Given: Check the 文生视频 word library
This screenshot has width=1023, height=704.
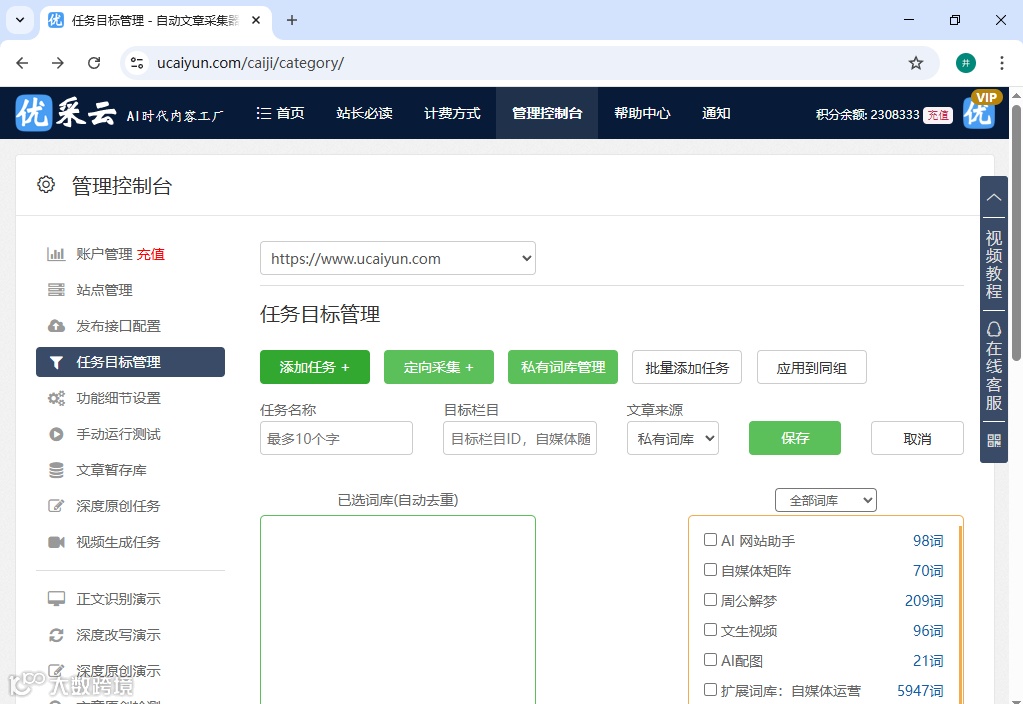Looking at the screenshot, I should [x=710, y=630].
